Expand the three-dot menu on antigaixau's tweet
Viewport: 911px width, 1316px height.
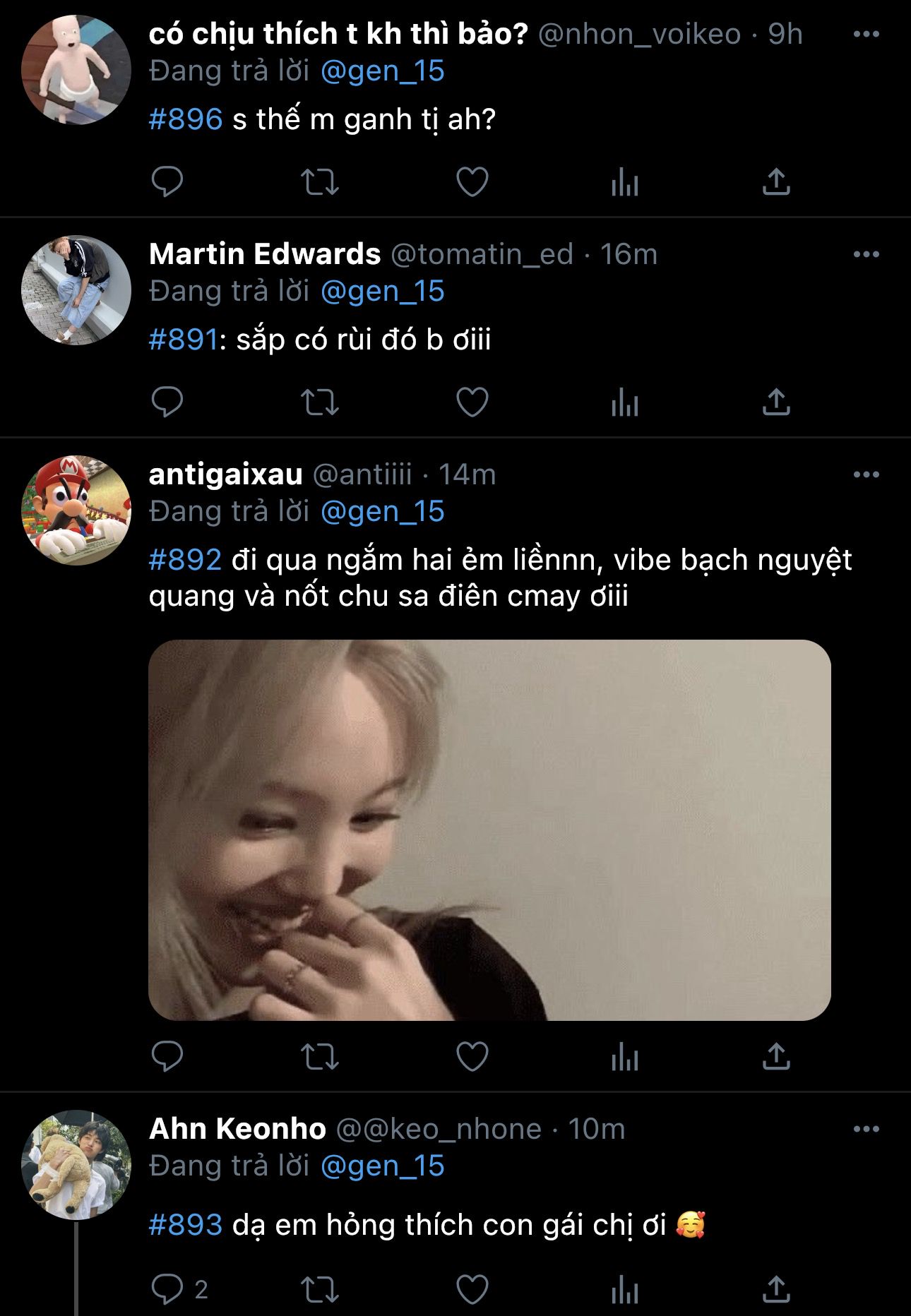[867, 474]
